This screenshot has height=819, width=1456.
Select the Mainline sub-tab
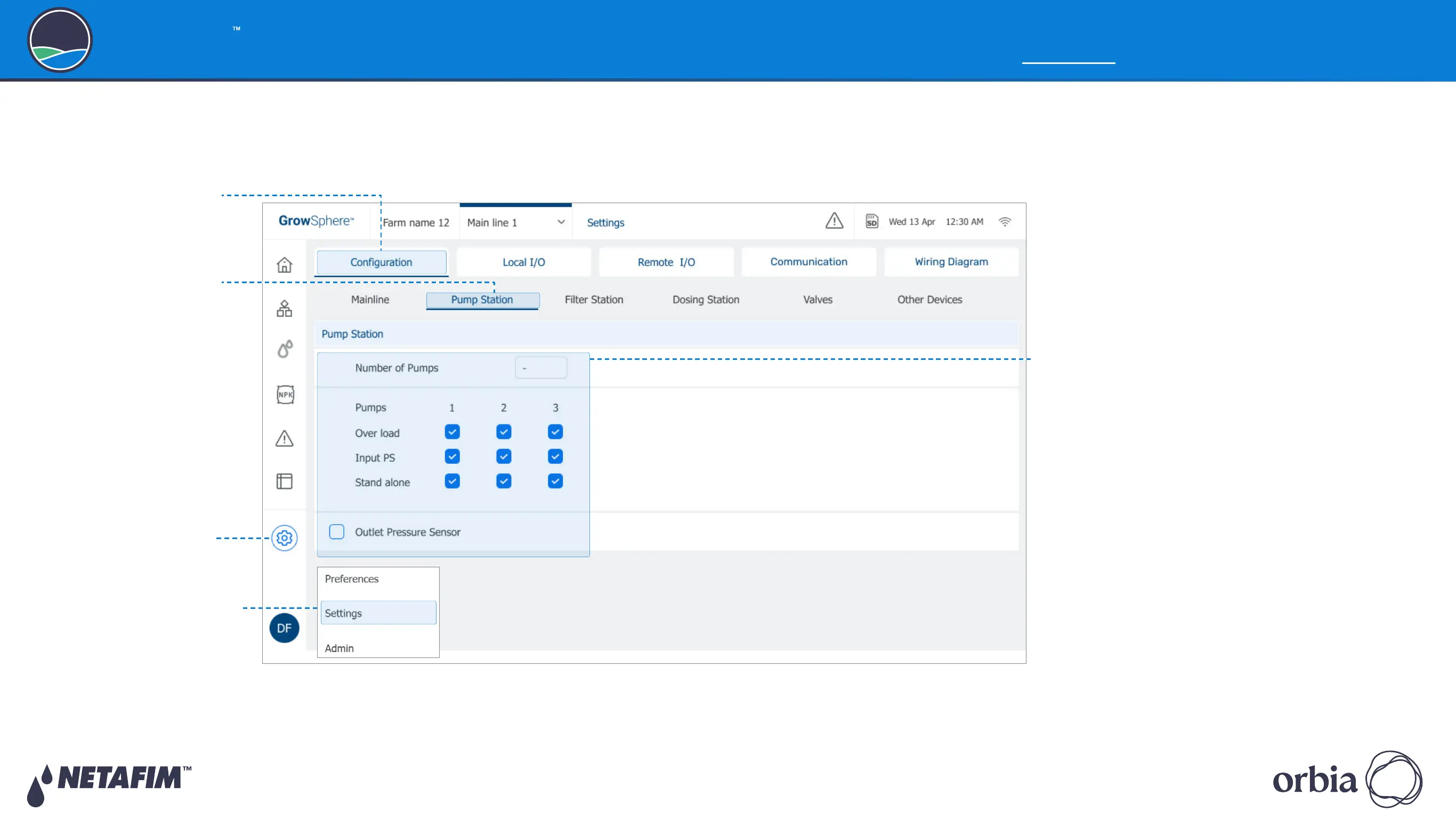coord(370,300)
